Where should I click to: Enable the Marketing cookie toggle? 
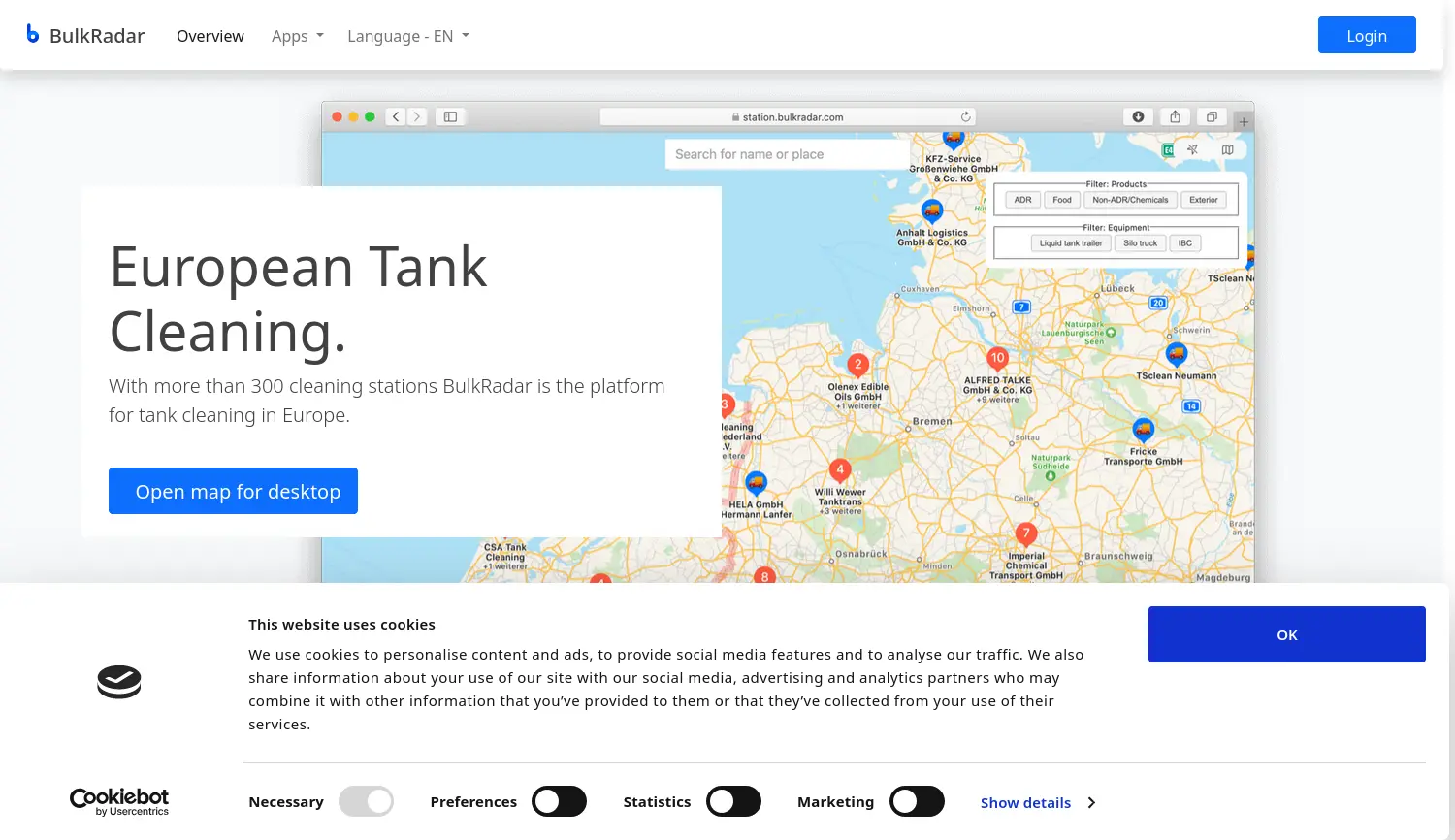tap(917, 801)
